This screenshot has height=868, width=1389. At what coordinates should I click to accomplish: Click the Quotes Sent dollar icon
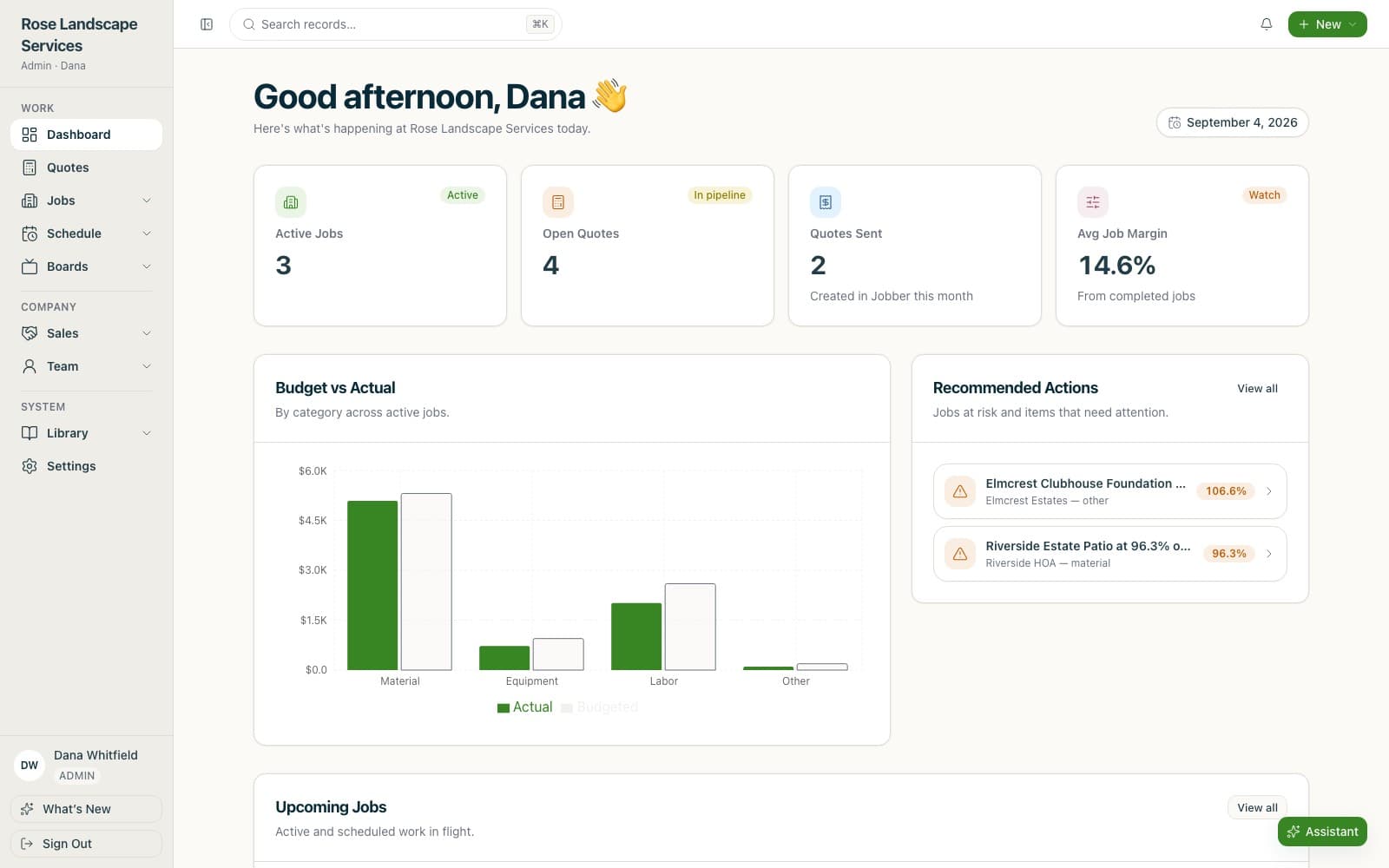pos(826,202)
